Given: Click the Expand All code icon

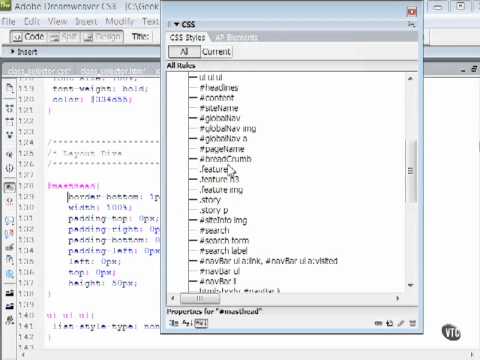Looking at the screenshot, I should coord(10,135).
